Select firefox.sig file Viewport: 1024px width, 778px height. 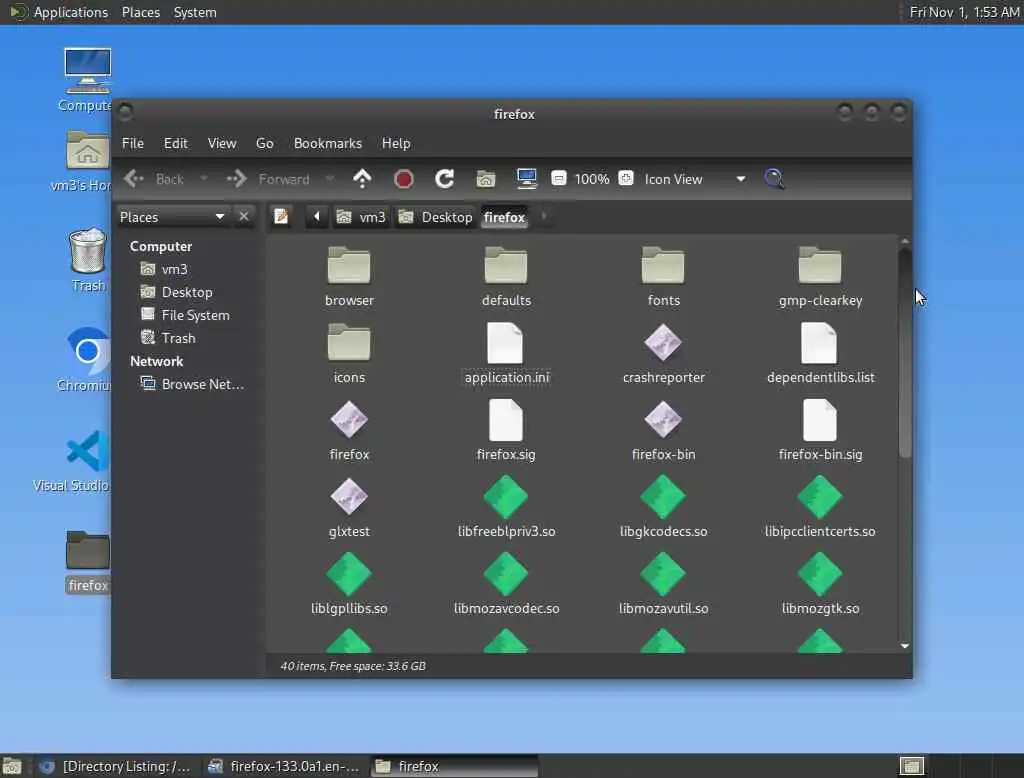click(x=506, y=430)
